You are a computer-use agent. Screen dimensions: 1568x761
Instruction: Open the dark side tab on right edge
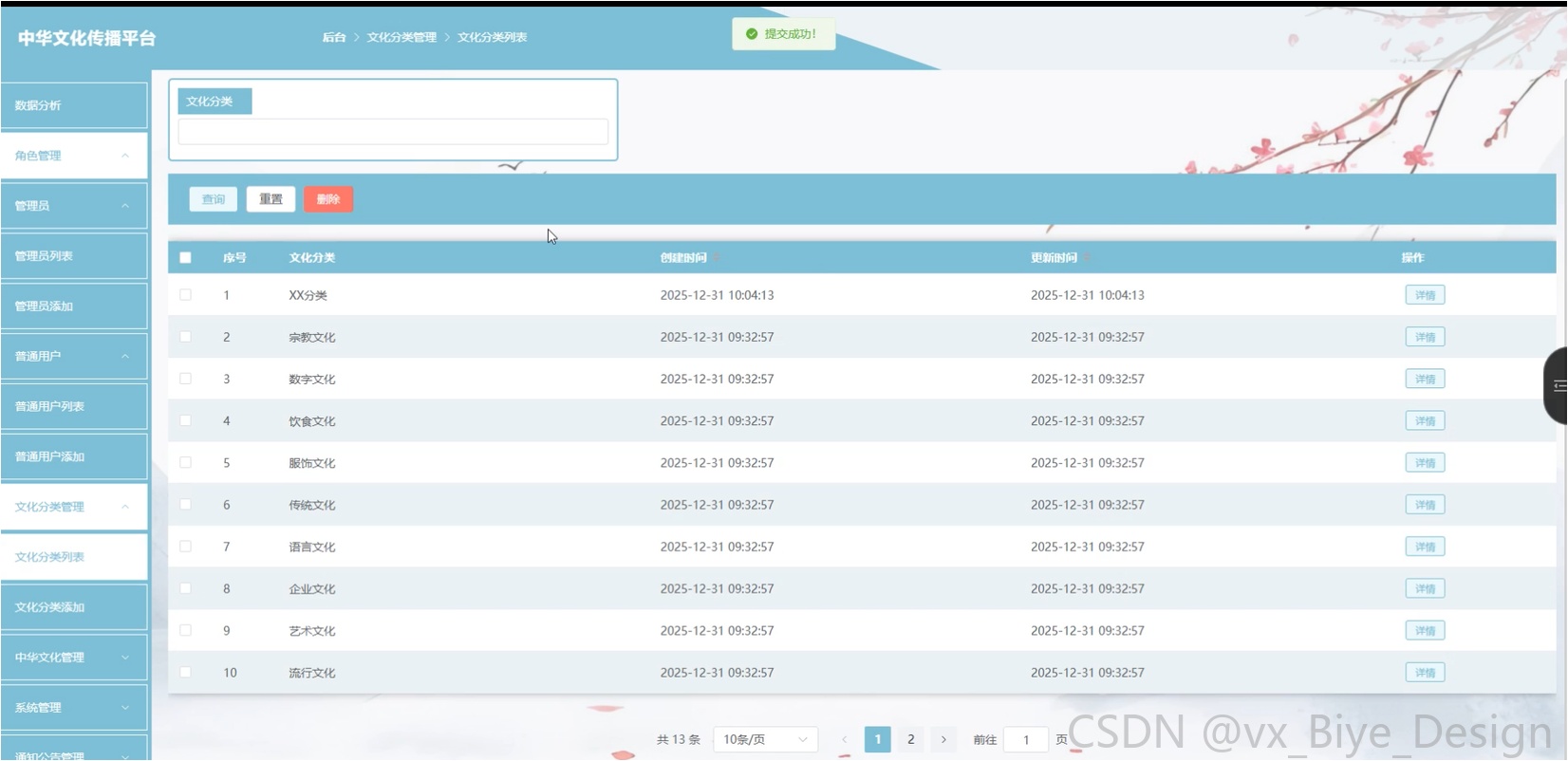[1556, 385]
